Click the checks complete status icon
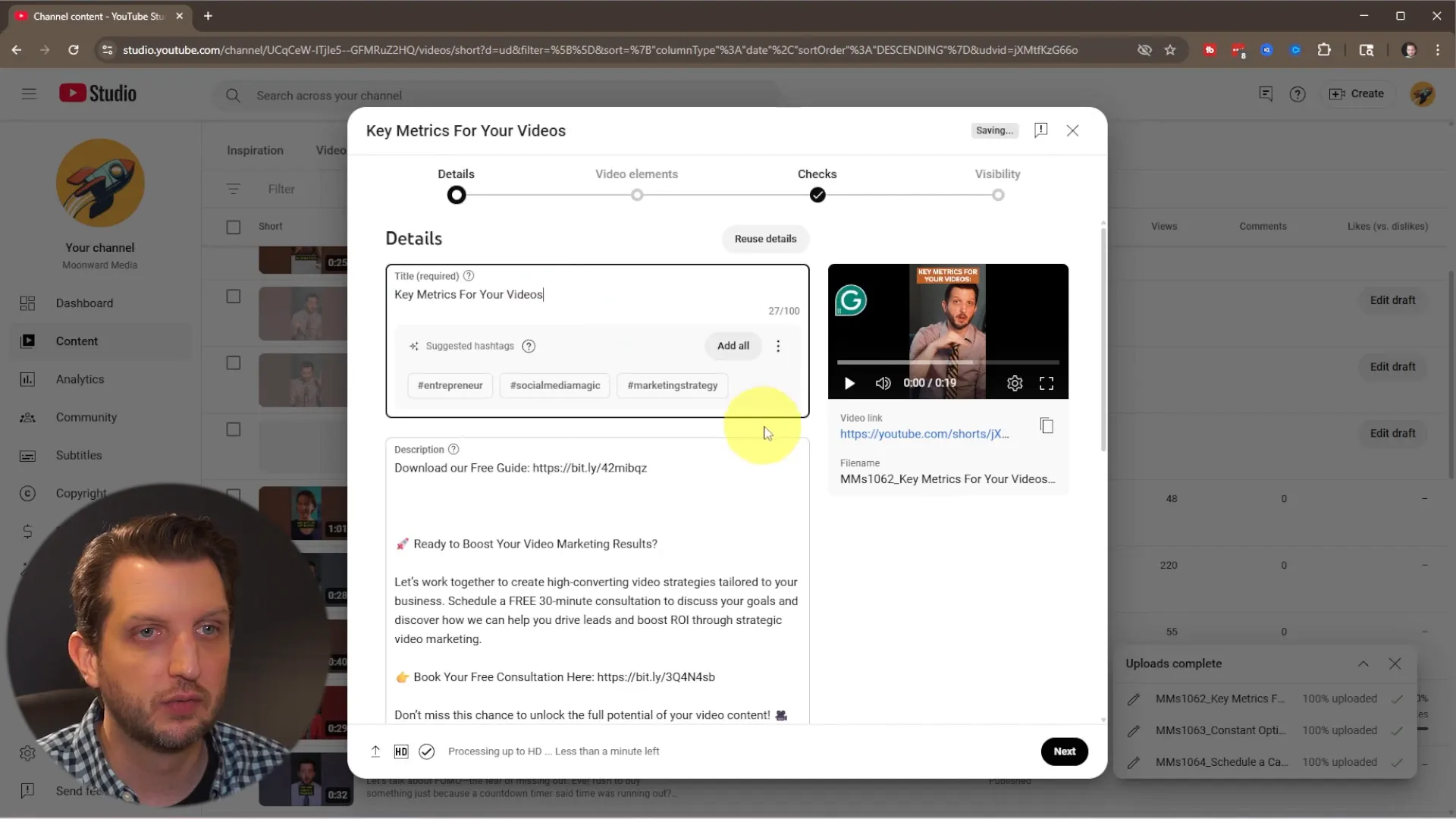Screen dimensions: 1456x819 (427, 752)
